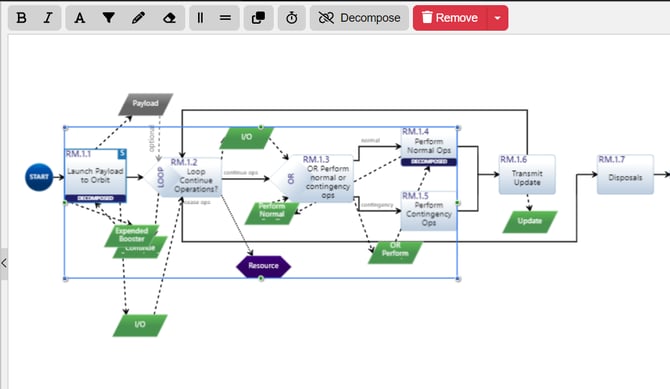Image resolution: width=670 pixels, height=389 pixels.
Task: Toggle bold text formatting
Action: click(21, 18)
